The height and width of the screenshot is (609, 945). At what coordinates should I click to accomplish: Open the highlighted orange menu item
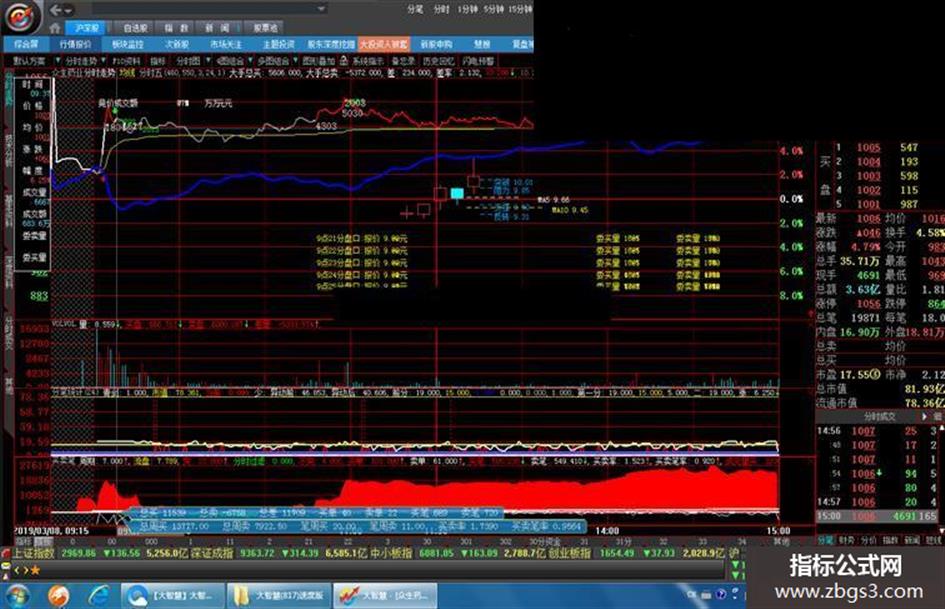click(383, 44)
